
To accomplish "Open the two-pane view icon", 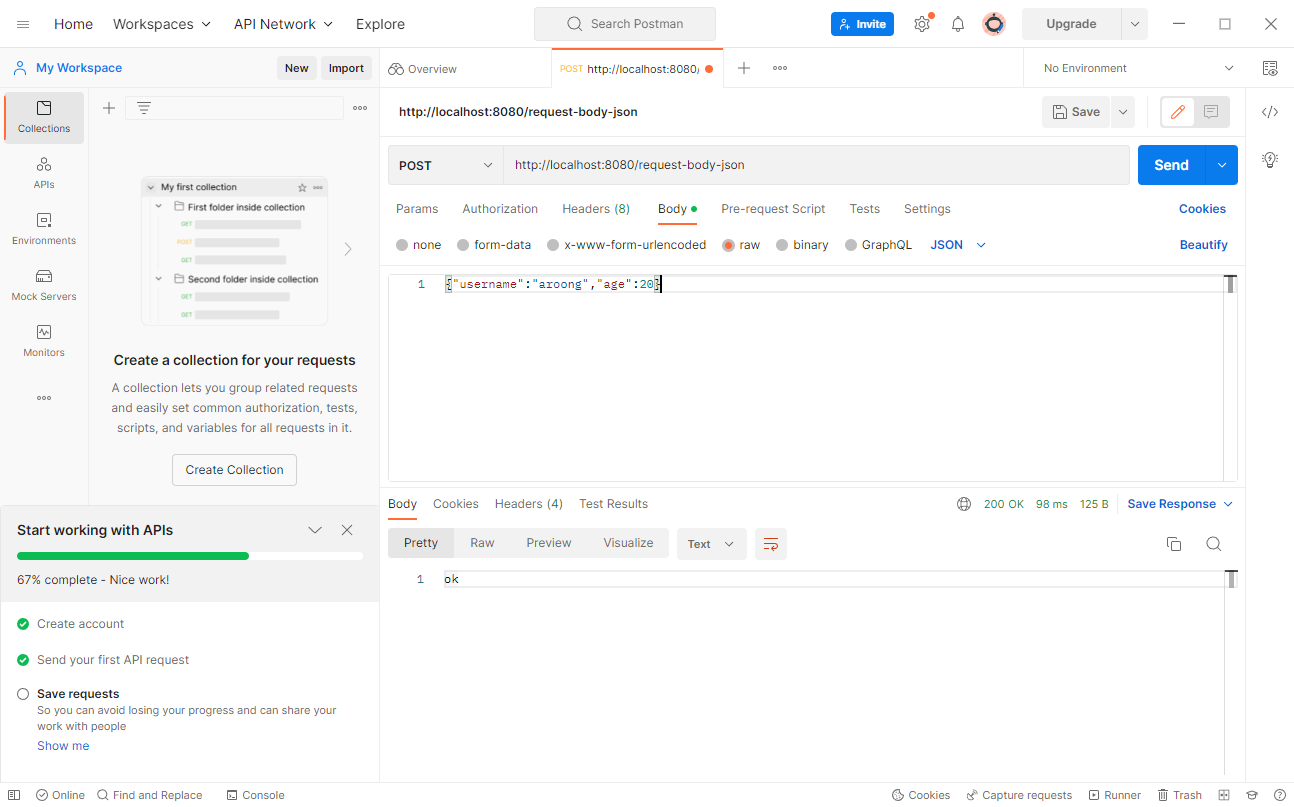I will [1224, 795].
